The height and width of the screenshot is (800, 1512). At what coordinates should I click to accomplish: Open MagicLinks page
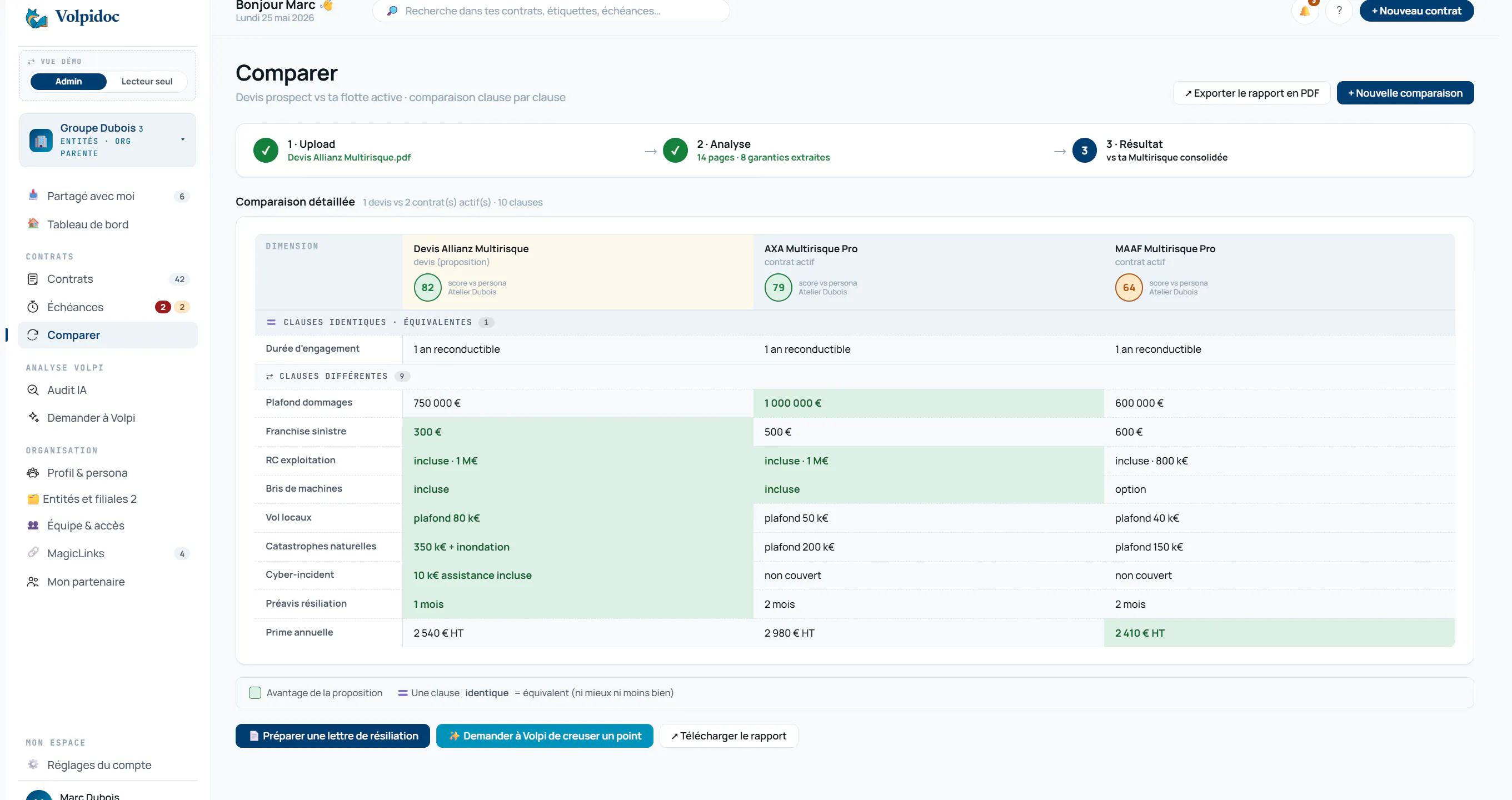click(108, 553)
